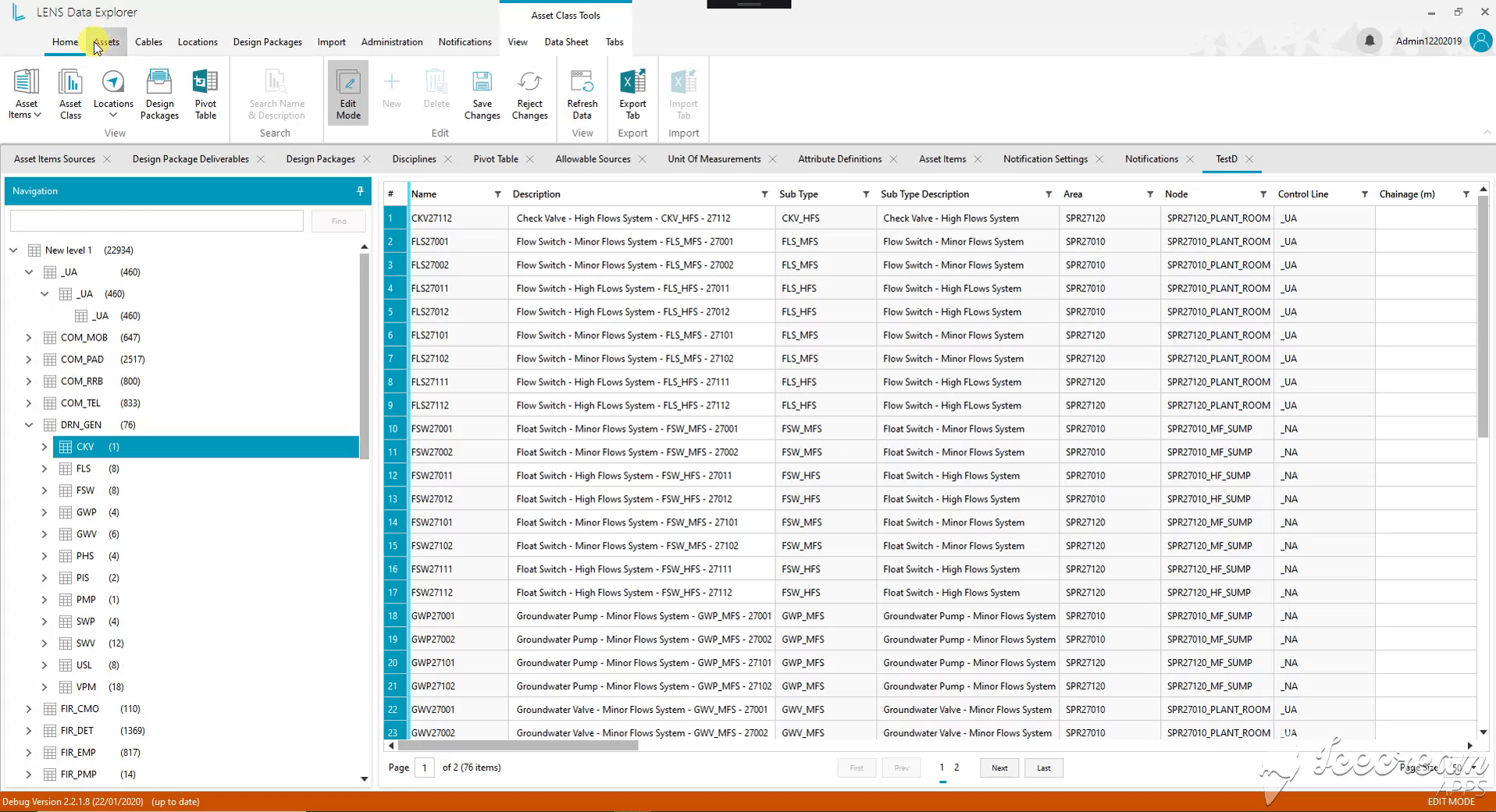Close the TestD tab
1496x812 pixels.
tap(1250, 159)
